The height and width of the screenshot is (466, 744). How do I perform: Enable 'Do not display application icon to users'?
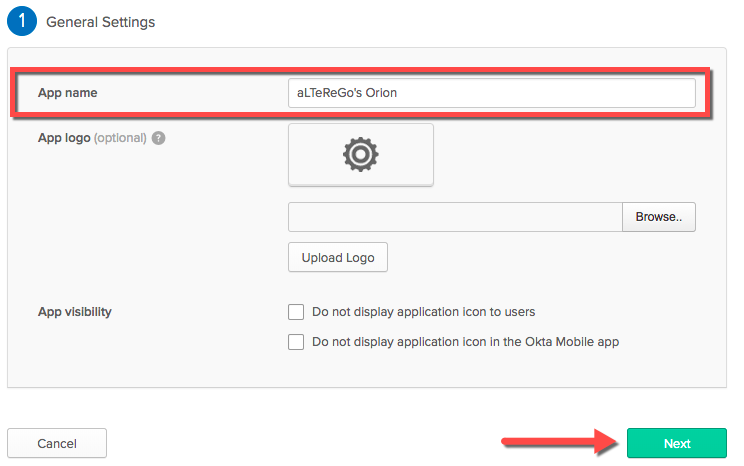296,312
